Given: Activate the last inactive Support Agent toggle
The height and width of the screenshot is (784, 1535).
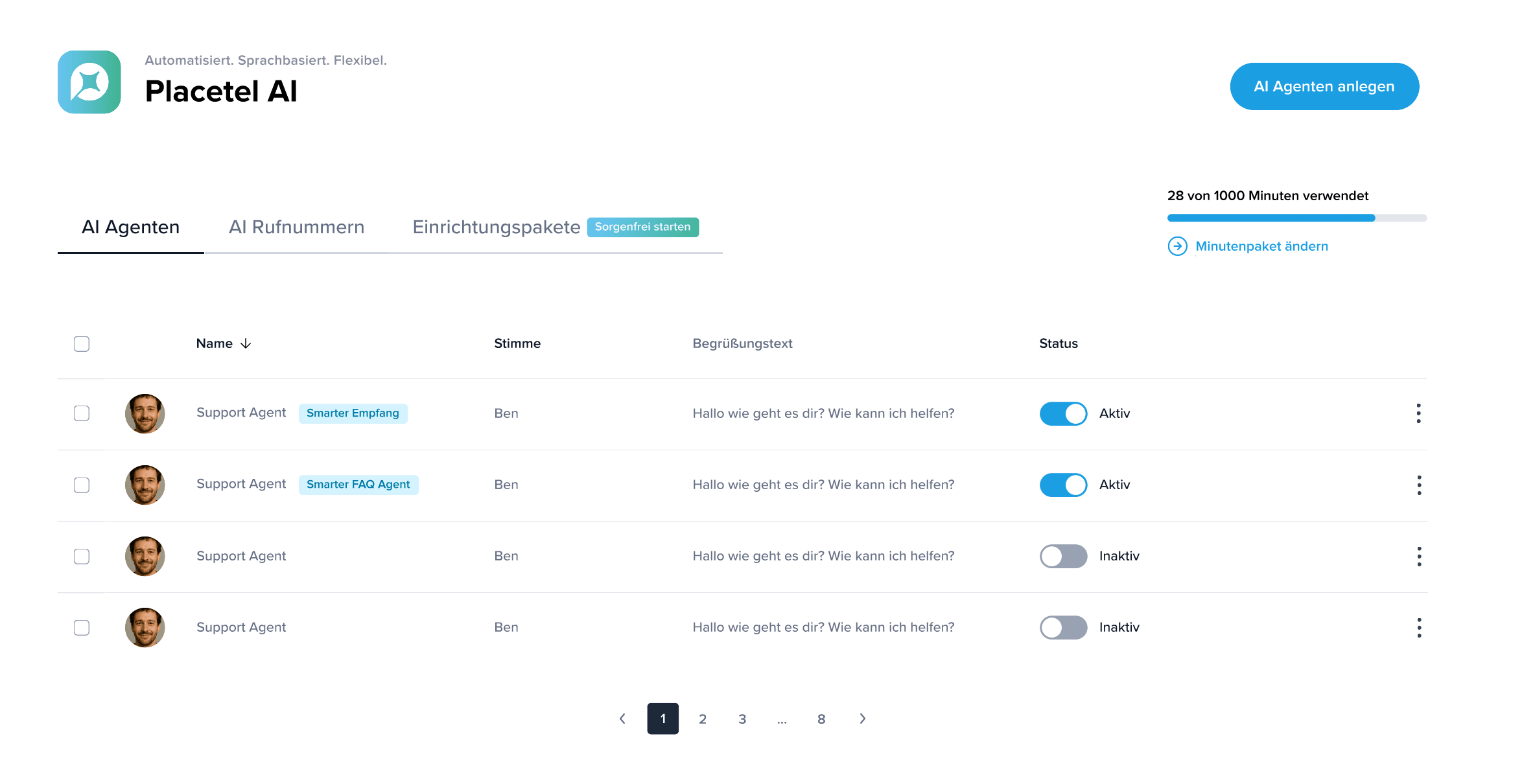Looking at the screenshot, I should [1063, 627].
